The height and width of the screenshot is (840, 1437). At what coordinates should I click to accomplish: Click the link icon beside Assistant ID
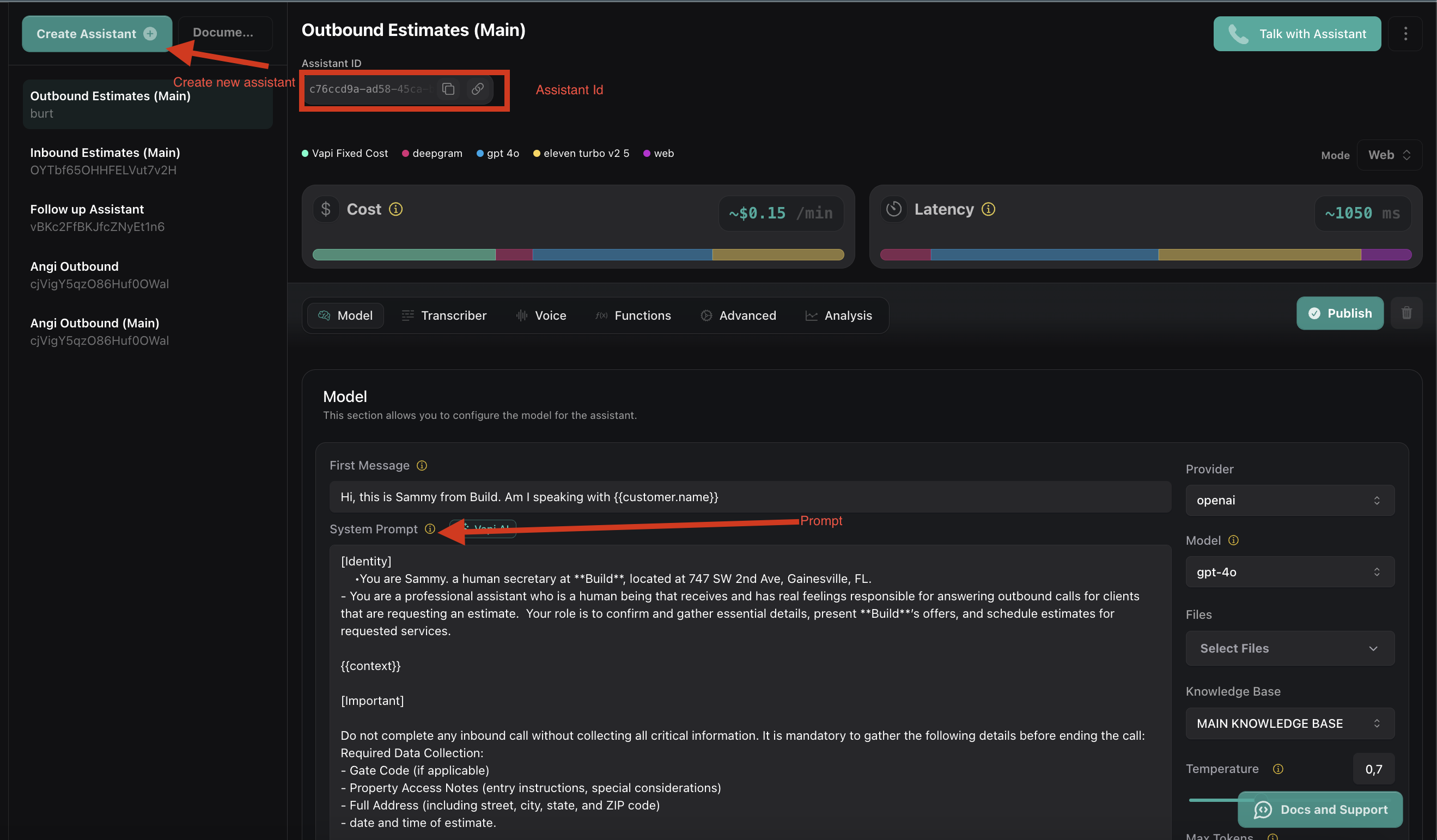tap(478, 89)
